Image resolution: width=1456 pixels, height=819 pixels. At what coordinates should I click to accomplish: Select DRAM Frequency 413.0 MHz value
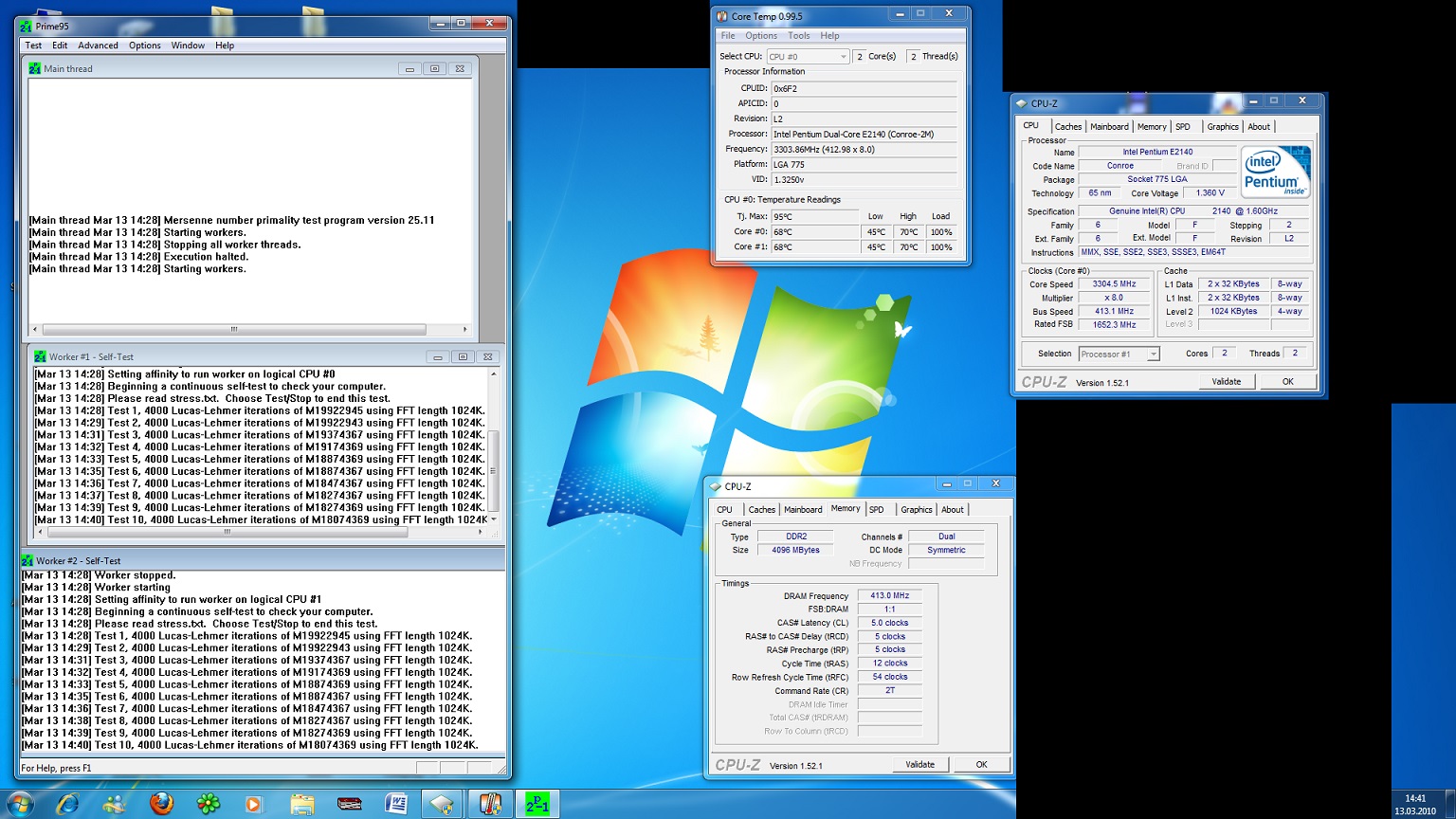tap(889, 595)
